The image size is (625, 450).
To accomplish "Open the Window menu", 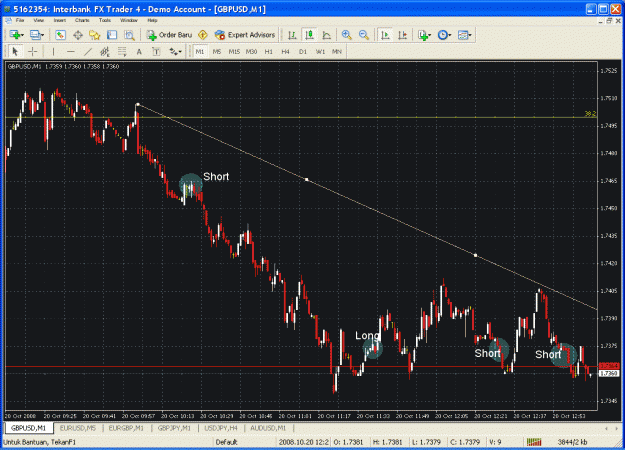I will (x=129, y=20).
